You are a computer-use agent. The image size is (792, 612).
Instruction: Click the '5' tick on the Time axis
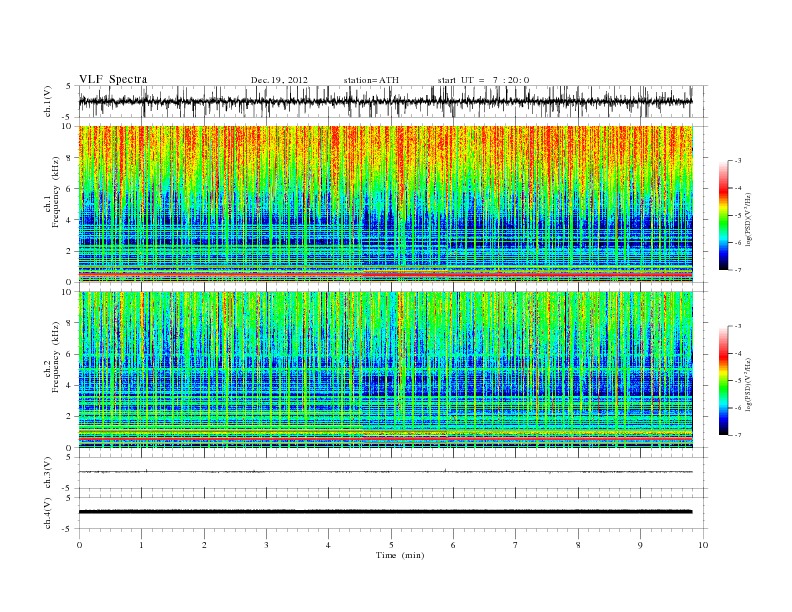[391, 545]
